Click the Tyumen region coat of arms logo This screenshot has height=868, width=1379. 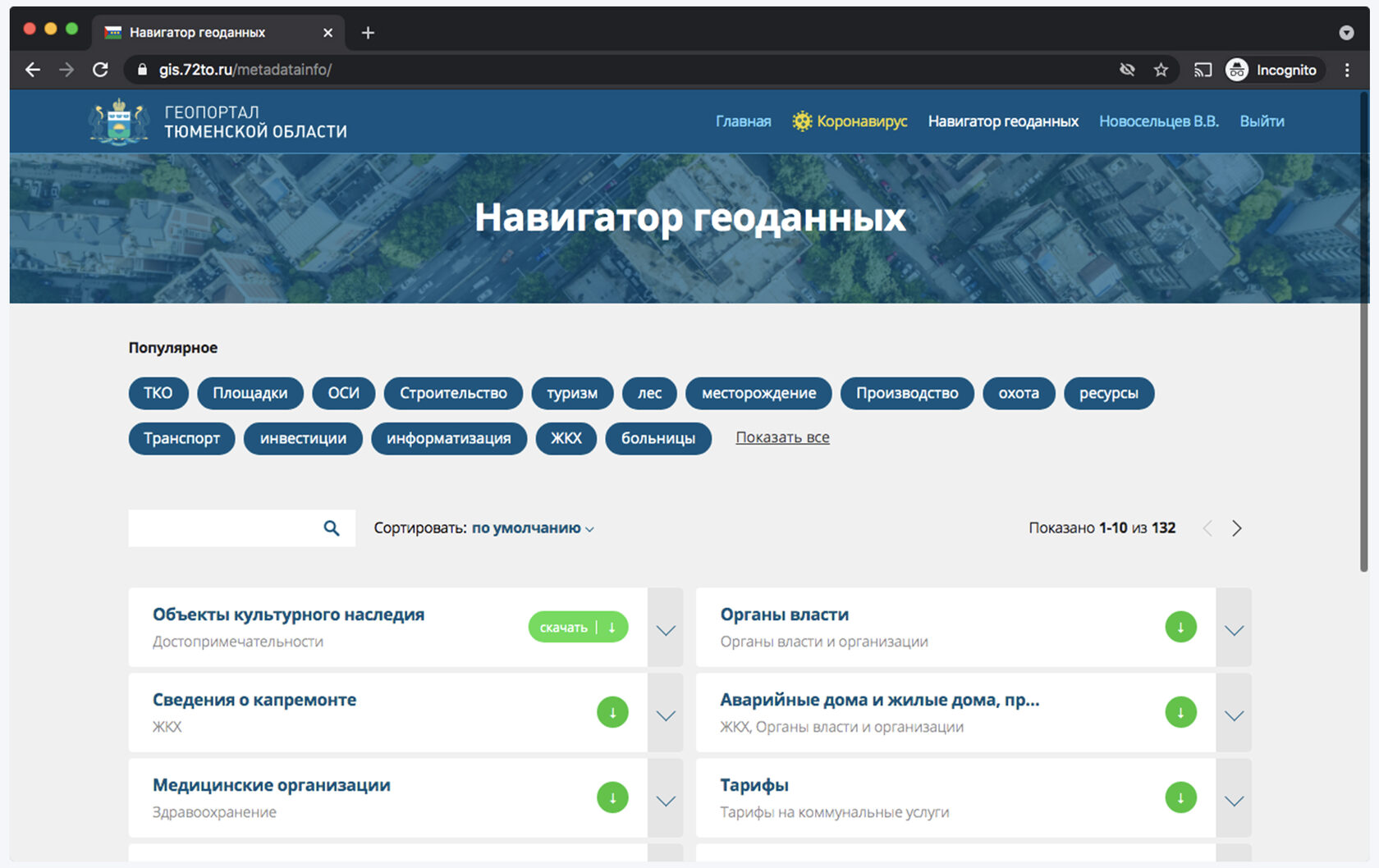[119, 121]
